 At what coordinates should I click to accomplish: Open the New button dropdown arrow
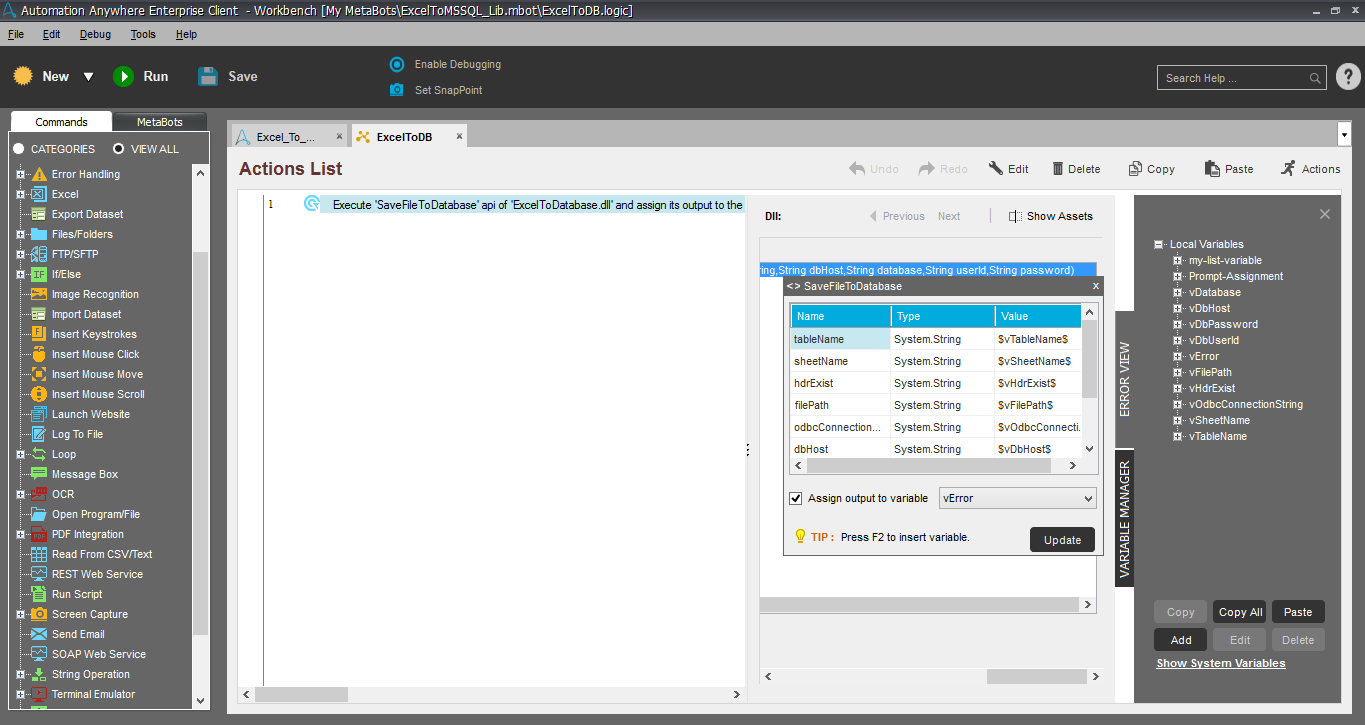[88, 77]
